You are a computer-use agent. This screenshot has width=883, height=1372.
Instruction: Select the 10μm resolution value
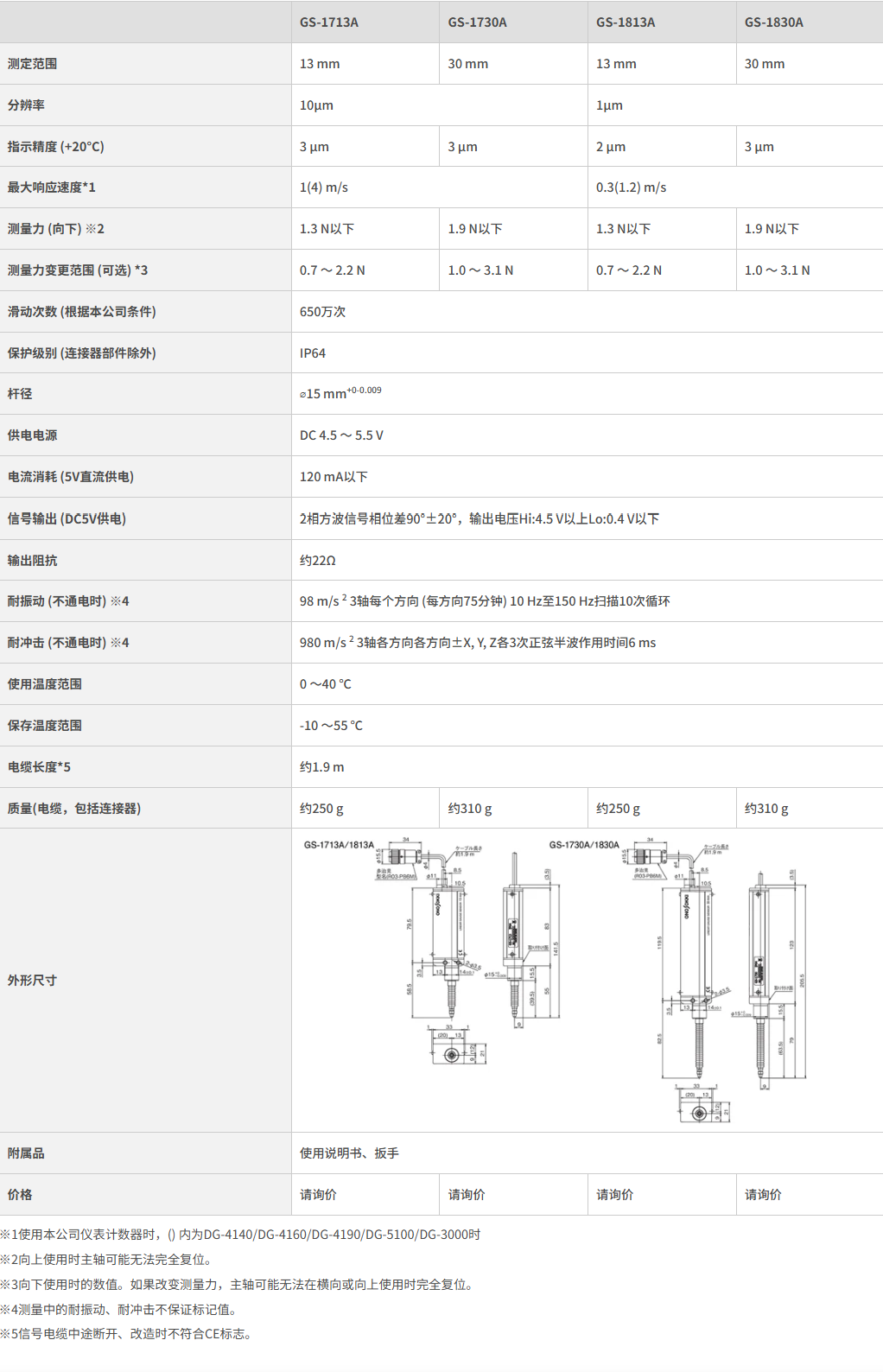point(316,105)
